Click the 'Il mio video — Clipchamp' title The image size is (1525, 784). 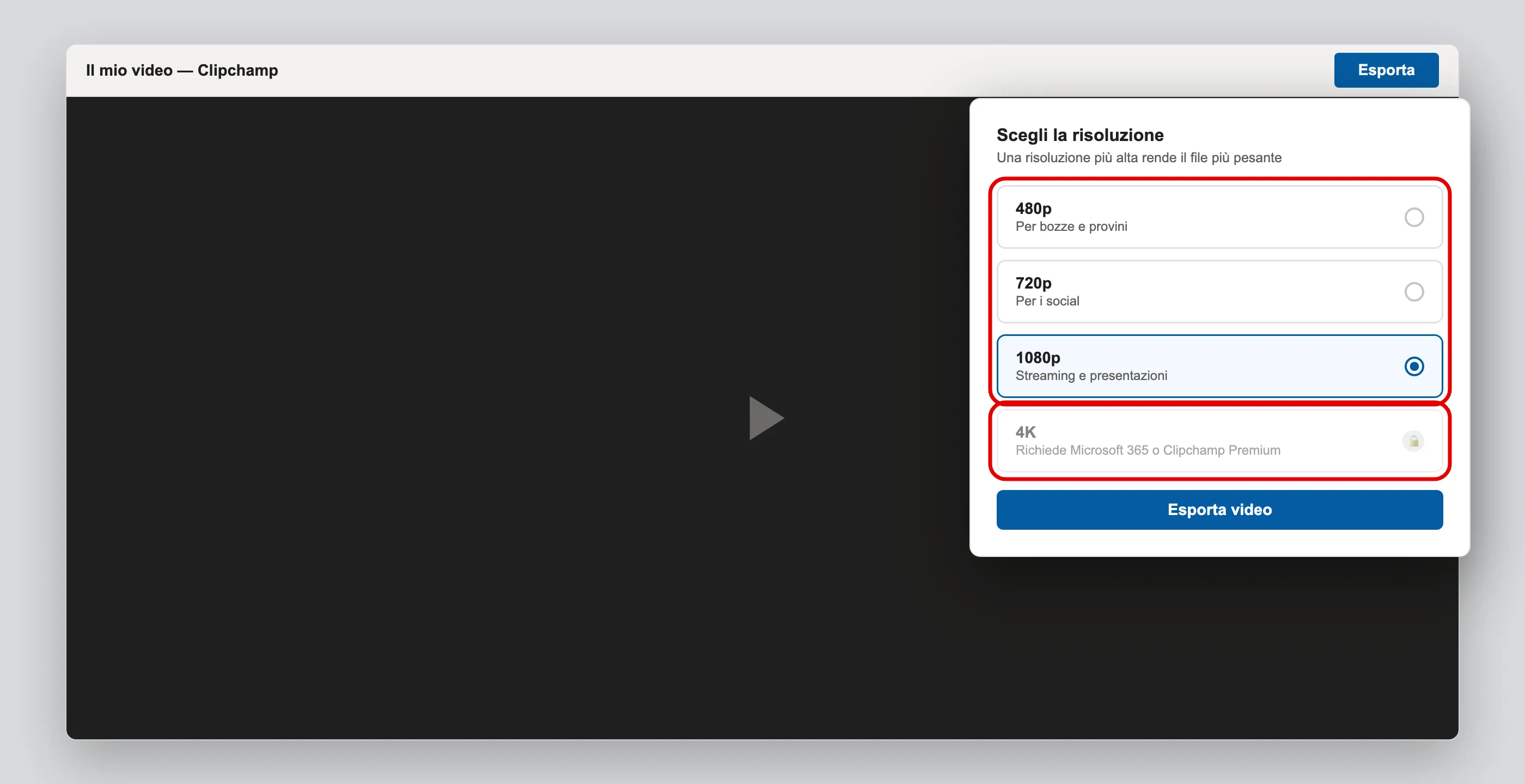pos(182,70)
